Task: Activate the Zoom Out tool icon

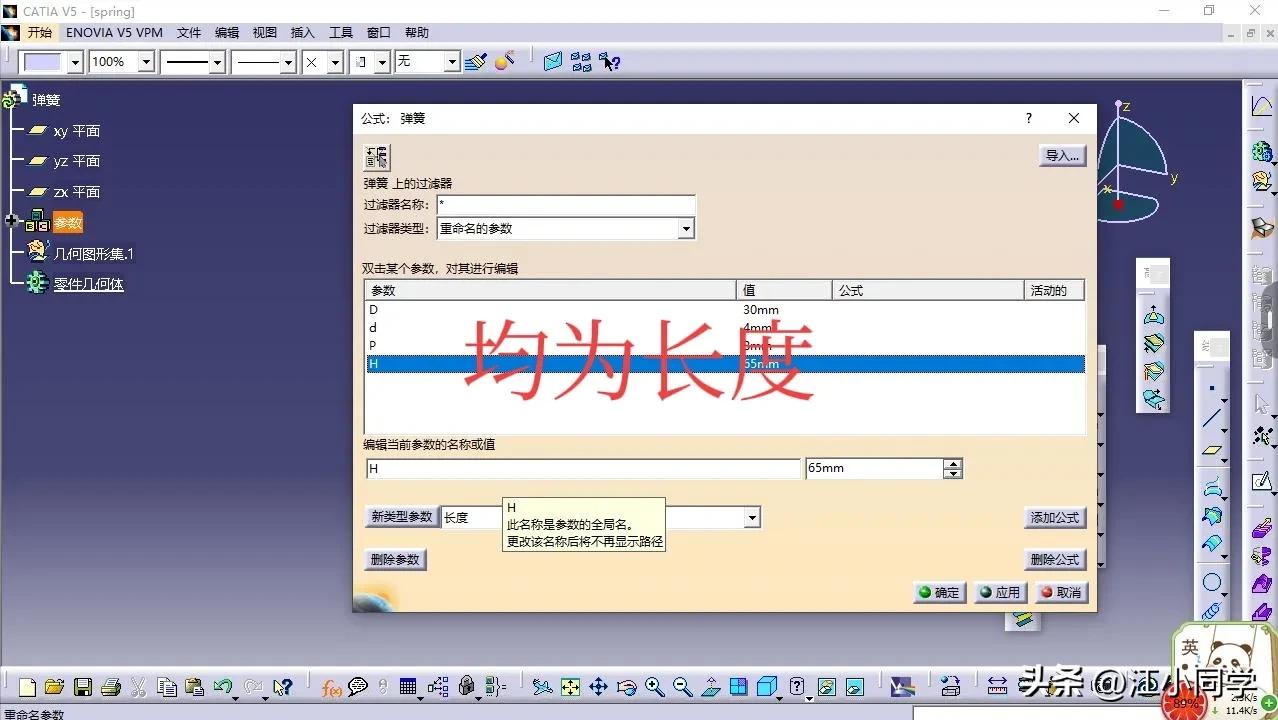Action: pyautogui.click(x=682, y=687)
